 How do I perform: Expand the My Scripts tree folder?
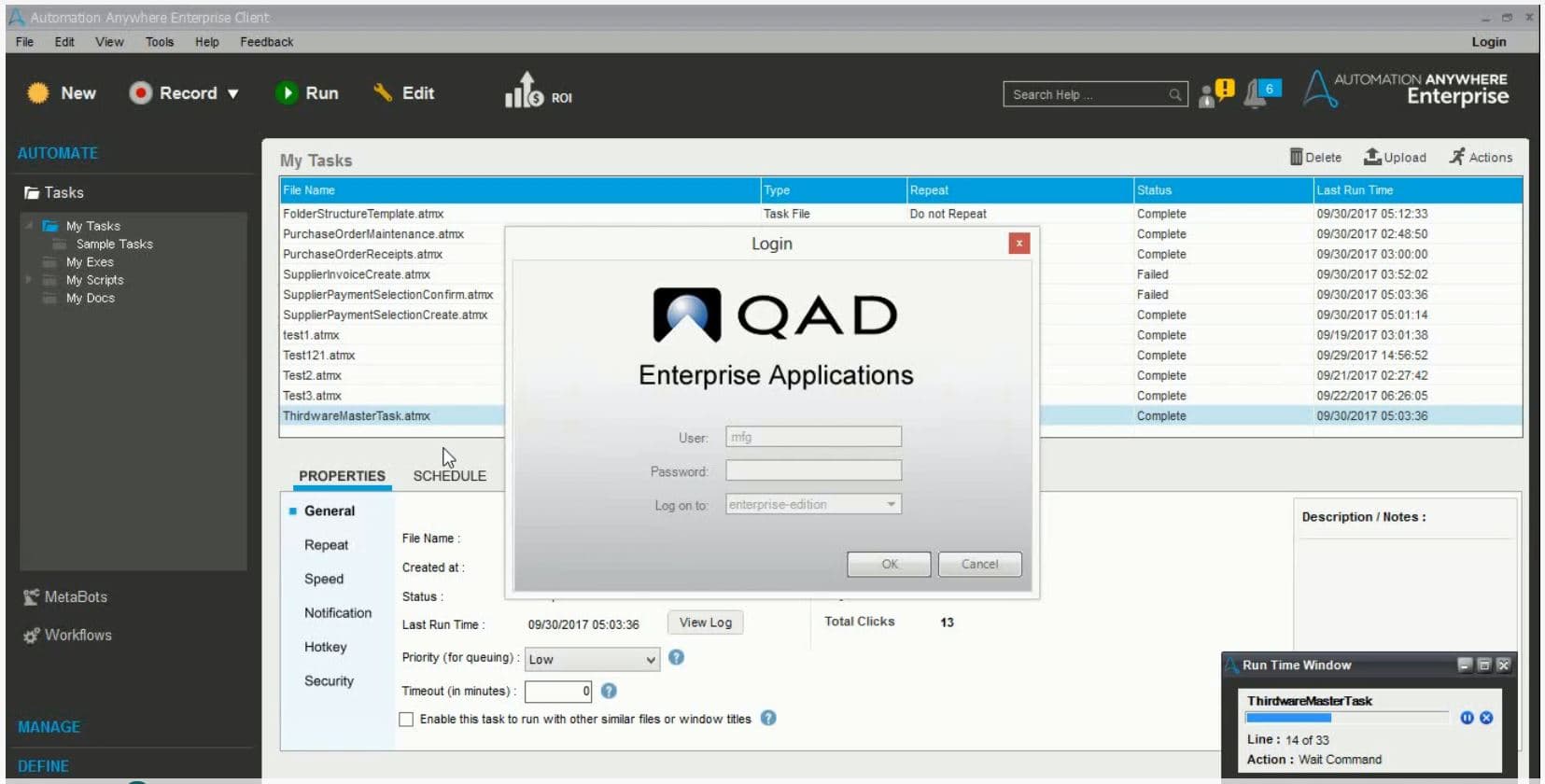click(28, 279)
